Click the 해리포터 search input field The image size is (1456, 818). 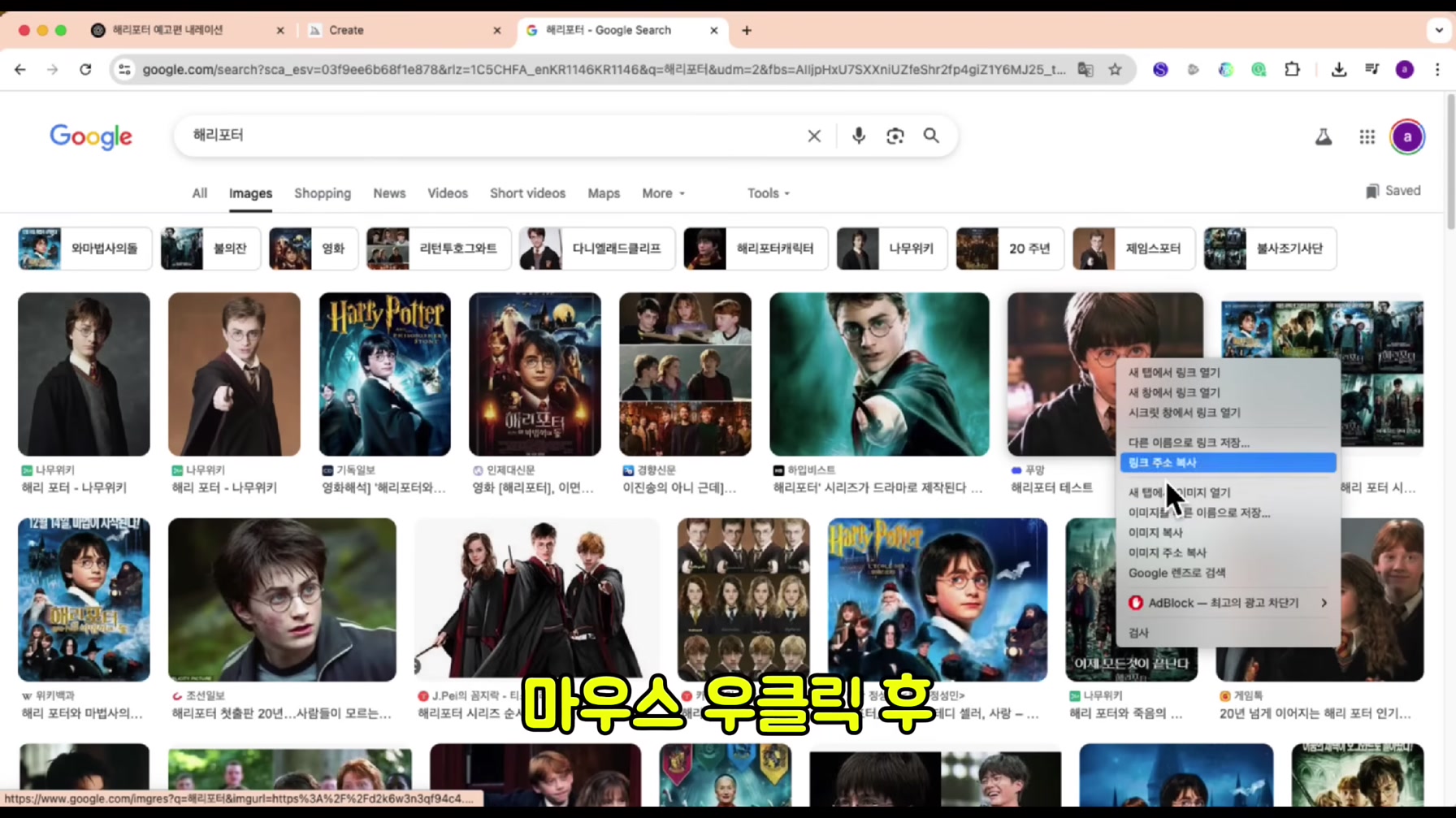click(492, 136)
